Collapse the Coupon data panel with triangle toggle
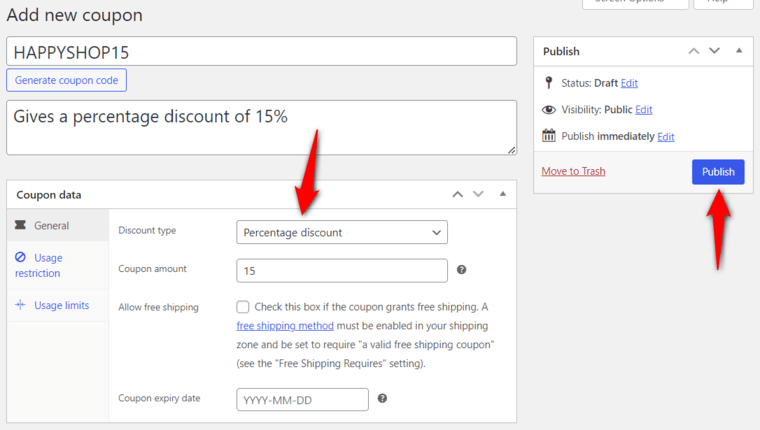This screenshot has width=760, height=430. tap(503, 194)
